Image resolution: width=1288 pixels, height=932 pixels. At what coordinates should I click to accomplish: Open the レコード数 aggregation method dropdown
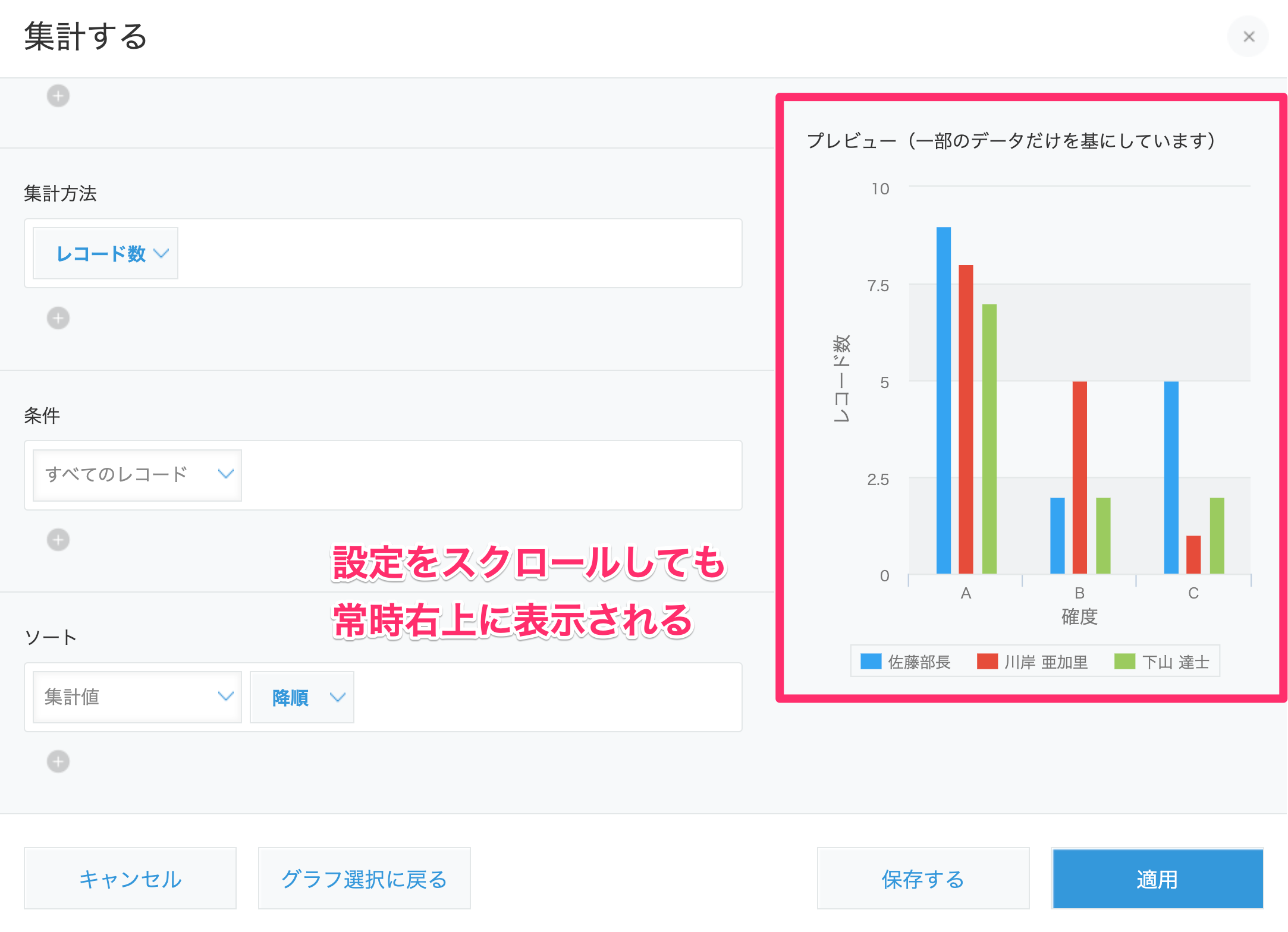105,253
